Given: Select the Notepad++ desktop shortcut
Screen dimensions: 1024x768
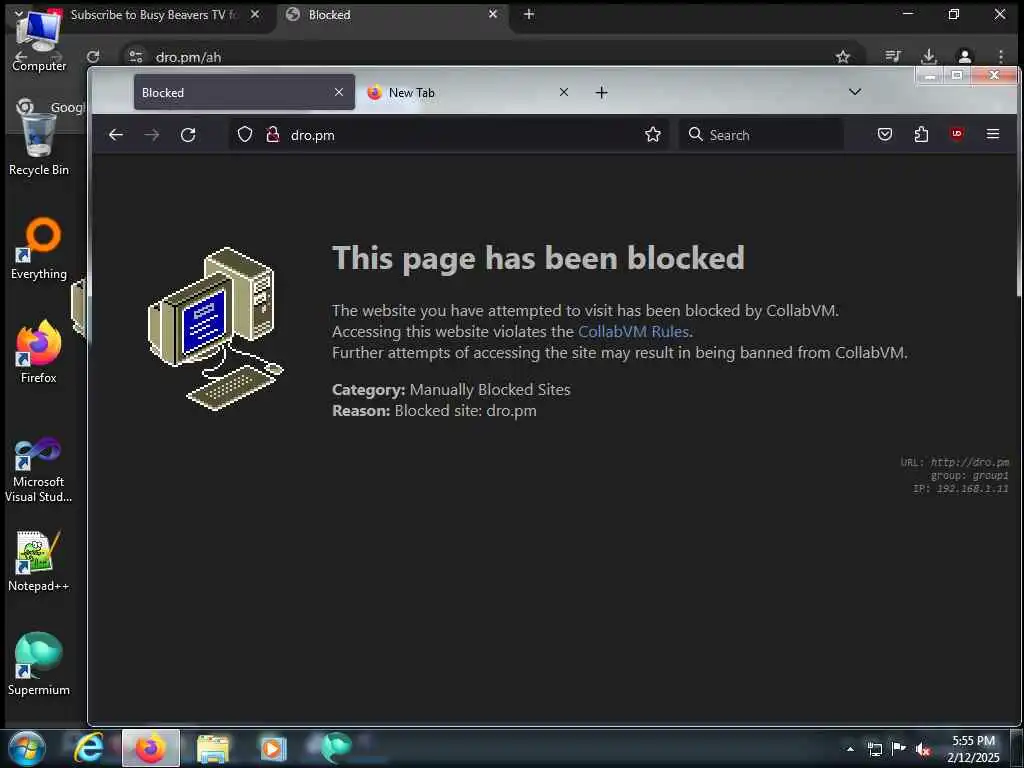Looking at the screenshot, I should click(39, 562).
